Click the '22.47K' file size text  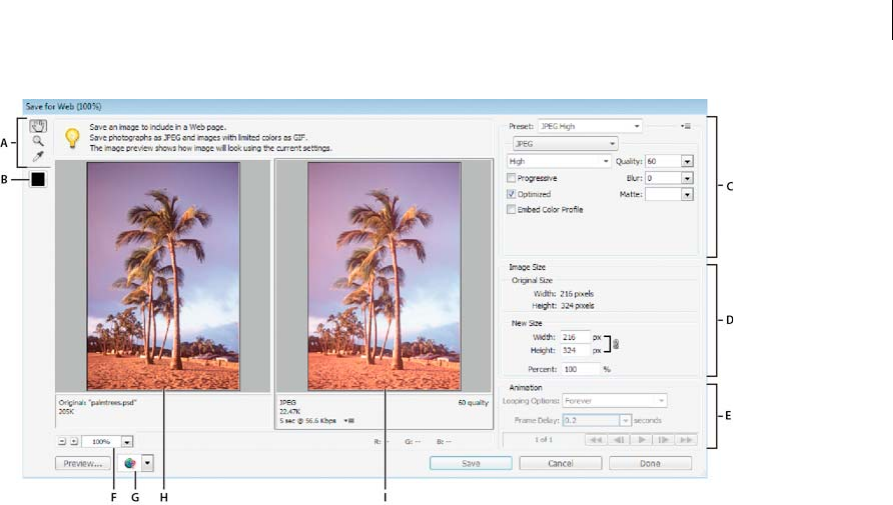[290, 411]
